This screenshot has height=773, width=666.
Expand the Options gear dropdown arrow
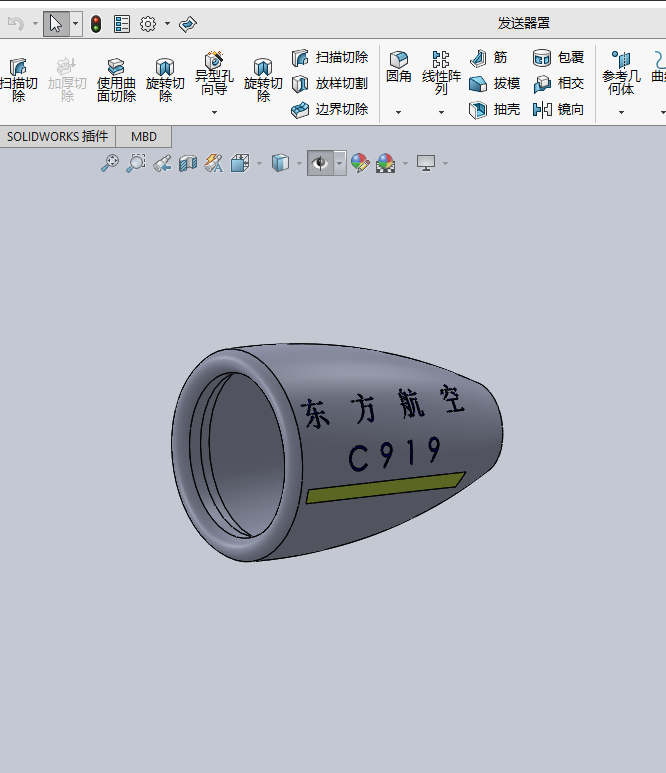[x=168, y=24]
